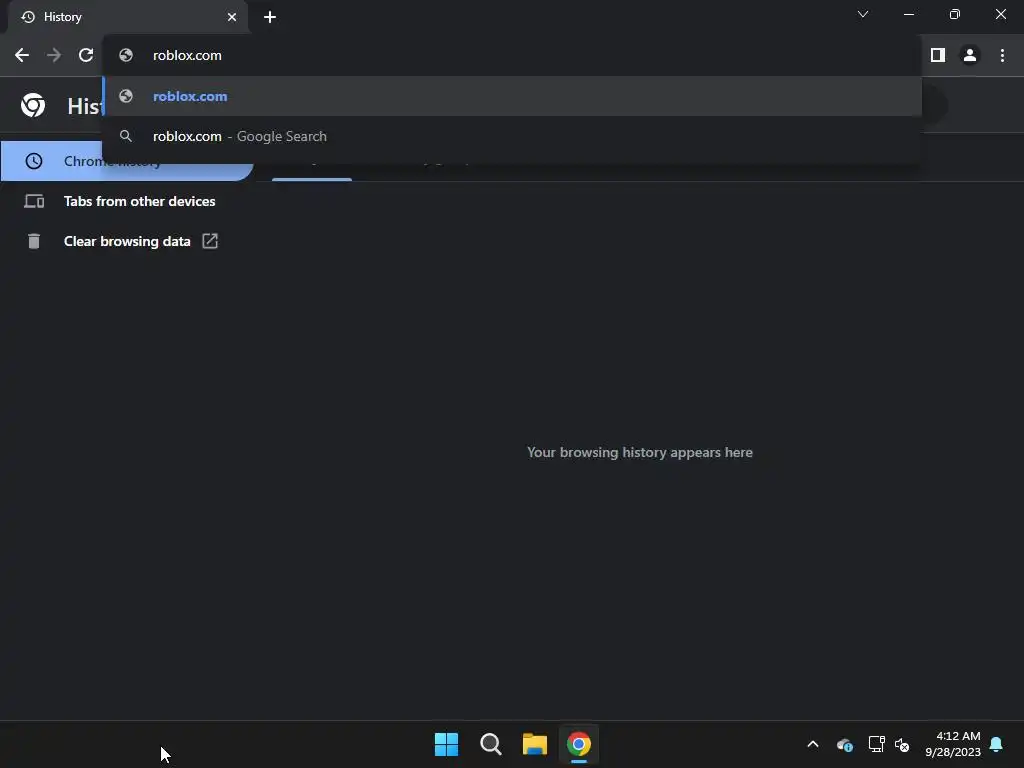Click the muted volume tray icon

pyautogui.click(x=902, y=744)
